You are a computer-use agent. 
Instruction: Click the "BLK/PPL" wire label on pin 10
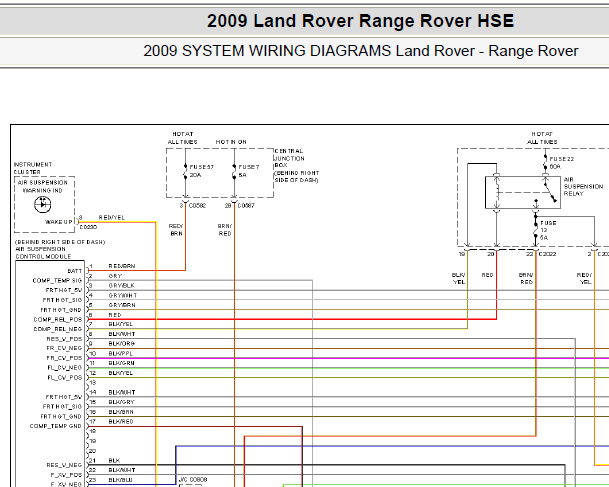pyautogui.click(x=121, y=353)
